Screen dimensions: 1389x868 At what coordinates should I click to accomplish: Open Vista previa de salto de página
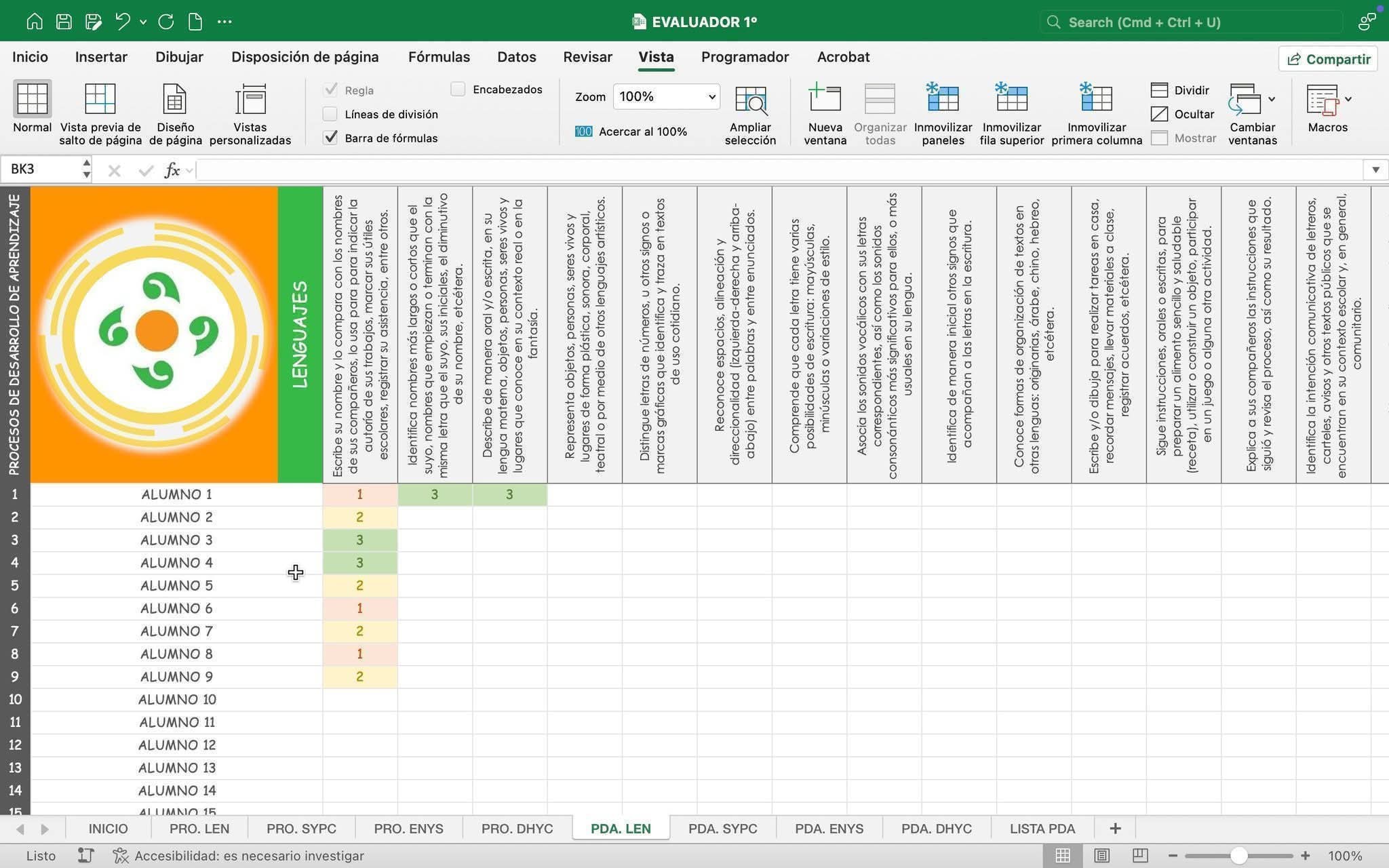[x=100, y=114]
